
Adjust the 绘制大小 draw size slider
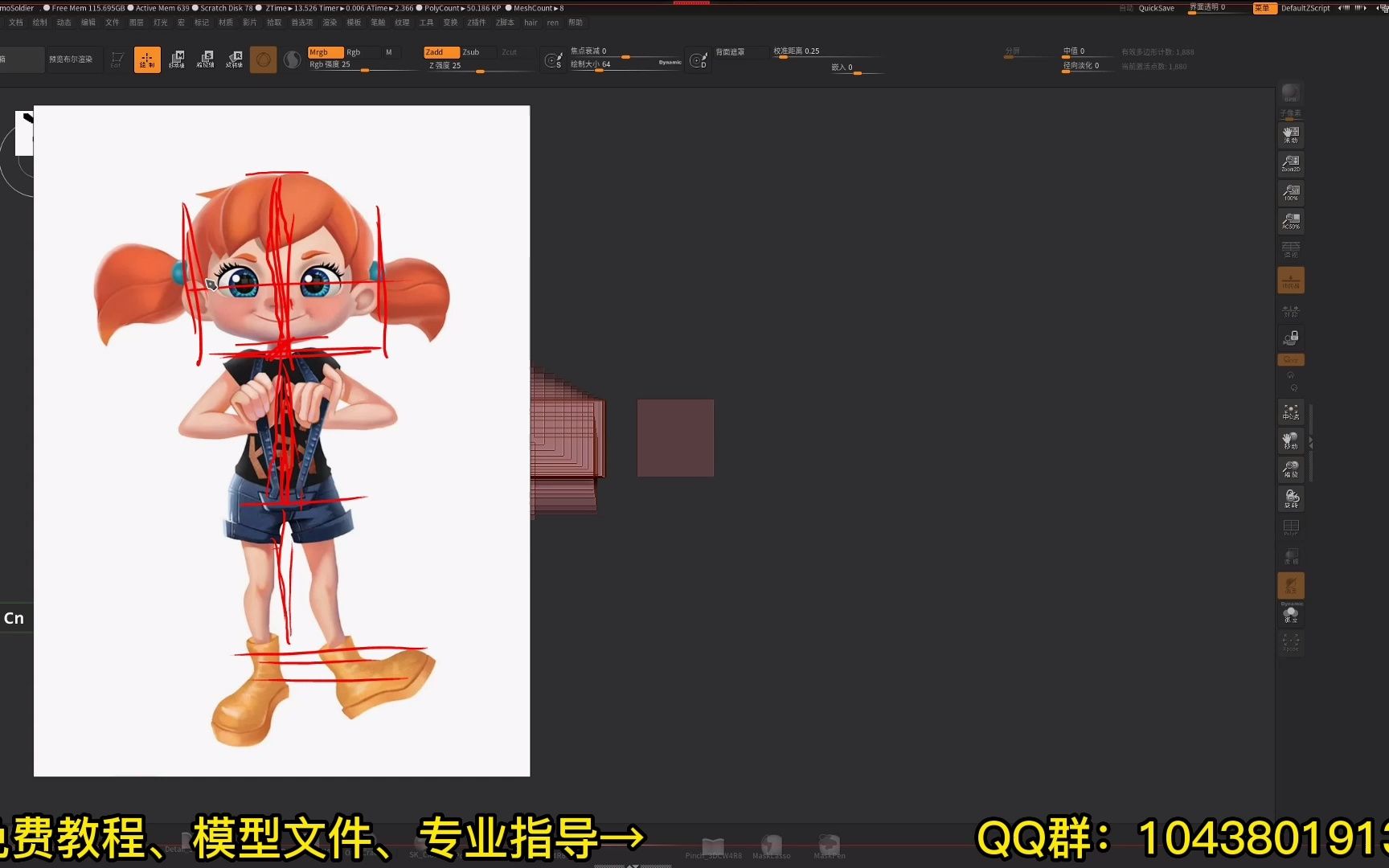[625, 64]
